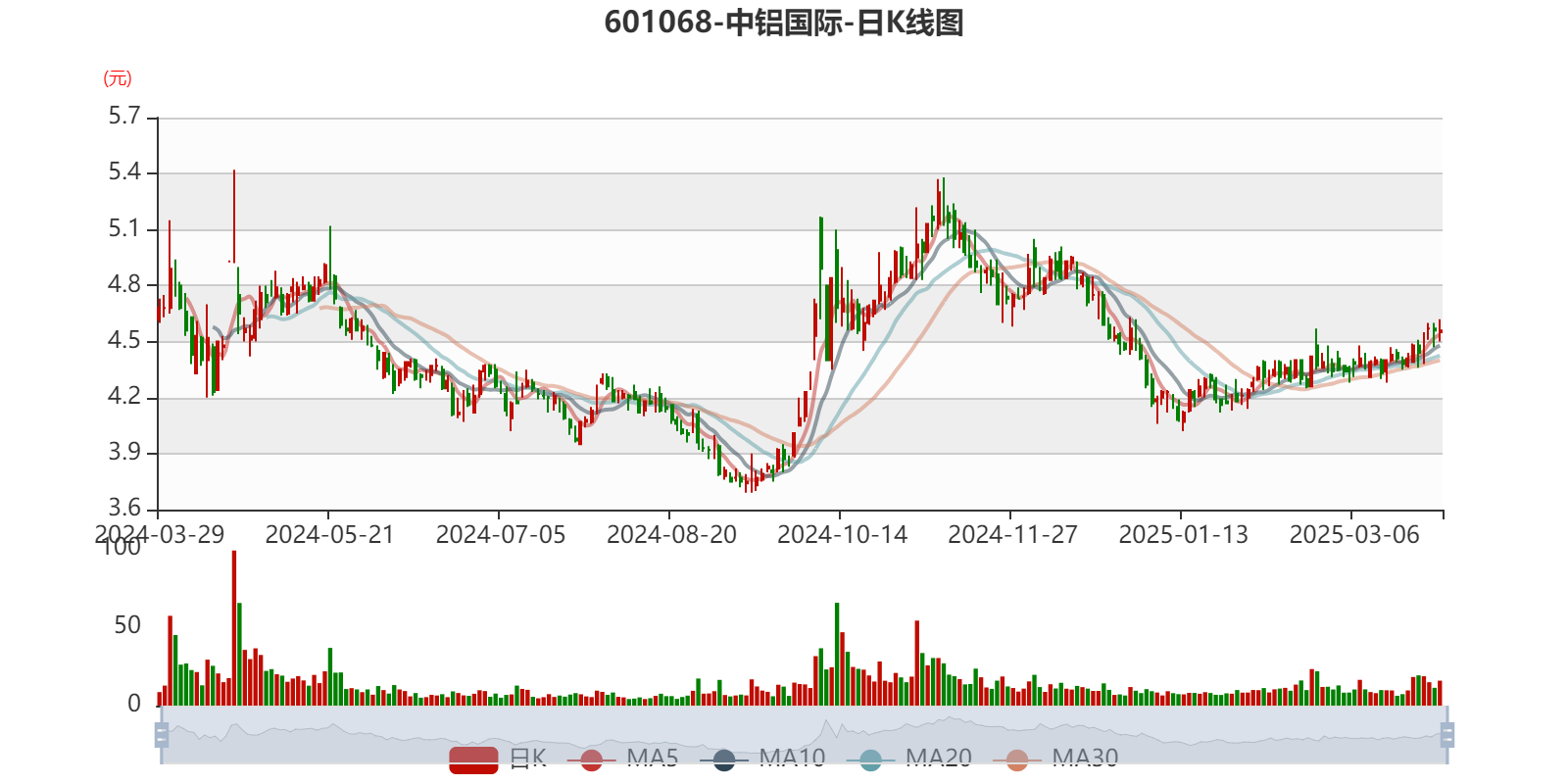
Task: Click the chart title 601068-中铝国际-日K线图
Action: [784, 23]
